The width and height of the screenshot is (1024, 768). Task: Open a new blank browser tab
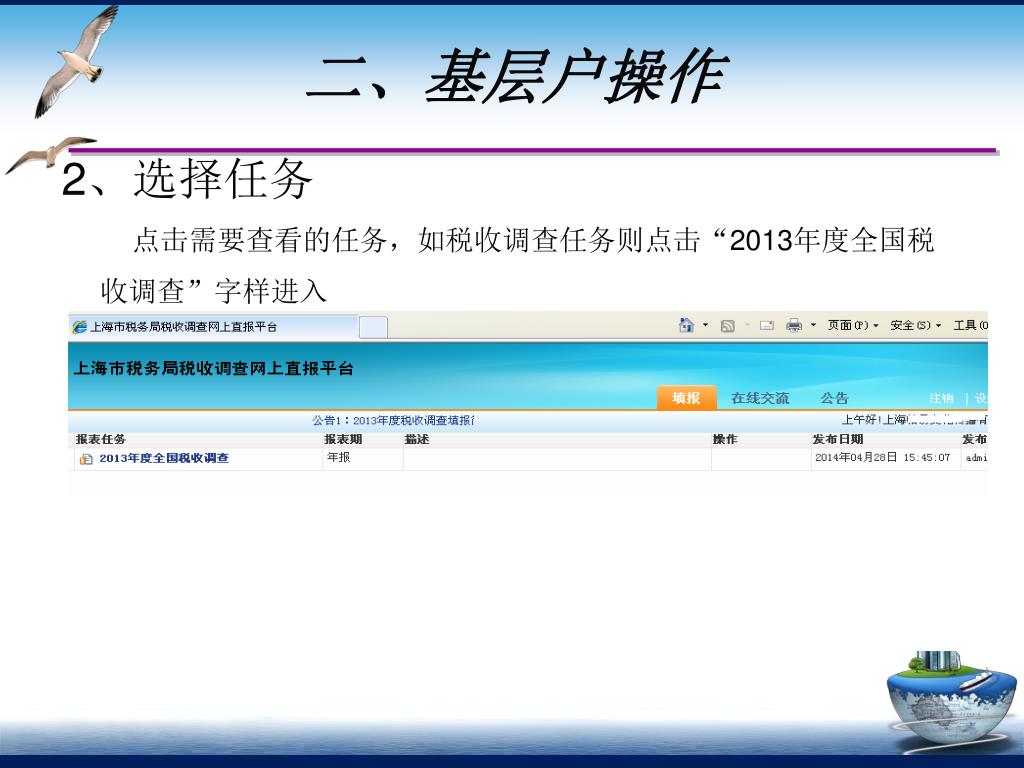(374, 327)
